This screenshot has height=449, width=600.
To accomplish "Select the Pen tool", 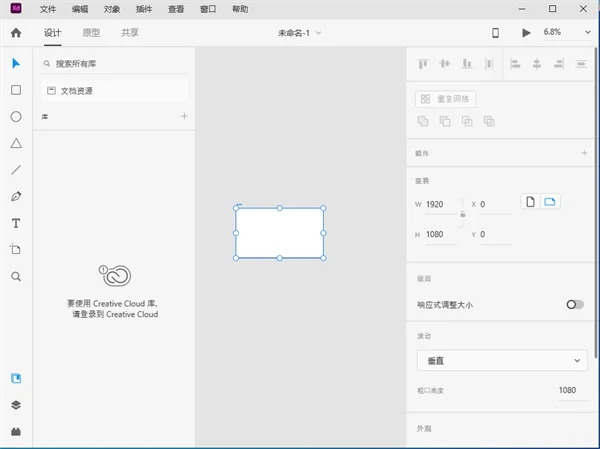I will (x=16, y=196).
